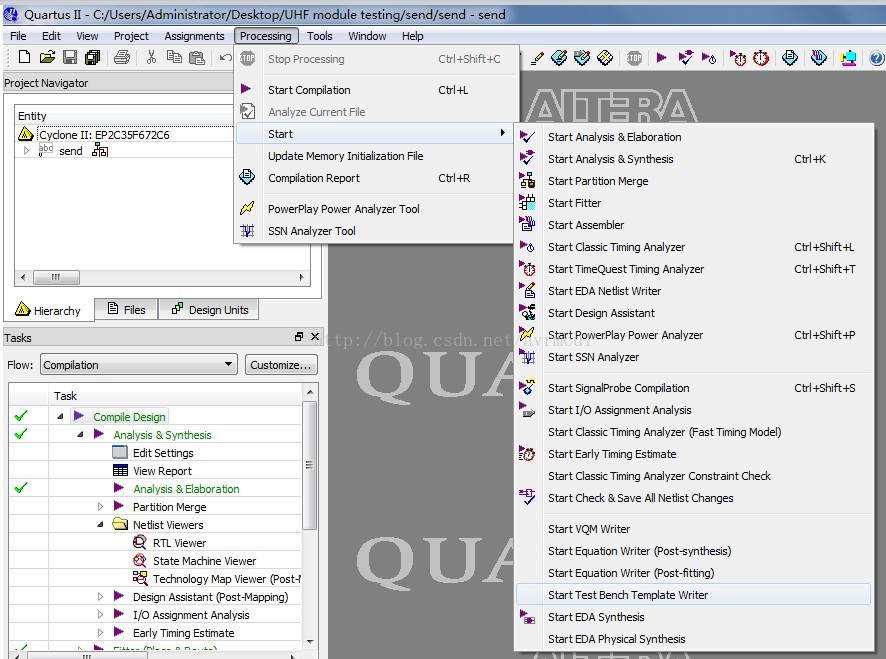The height and width of the screenshot is (659, 886).
Task: Click Tasks list vertical scrollbar thumb
Action: tap(309, 465)
